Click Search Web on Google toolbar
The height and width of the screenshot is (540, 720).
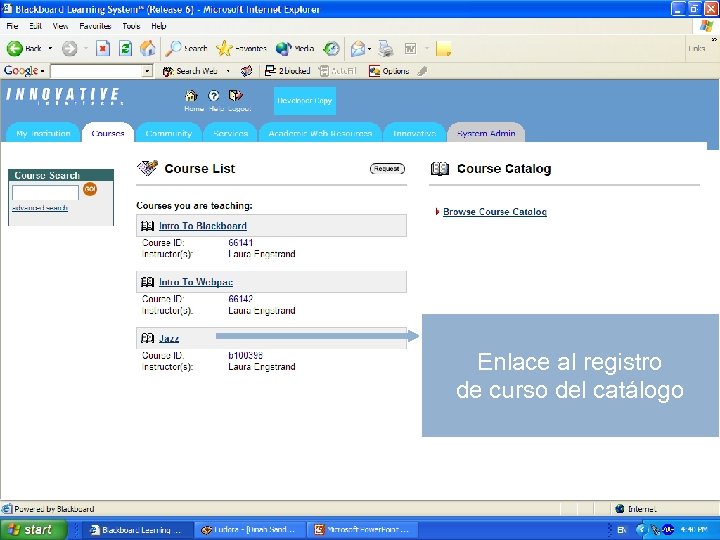pyautogui.click(x=191, y=71)
